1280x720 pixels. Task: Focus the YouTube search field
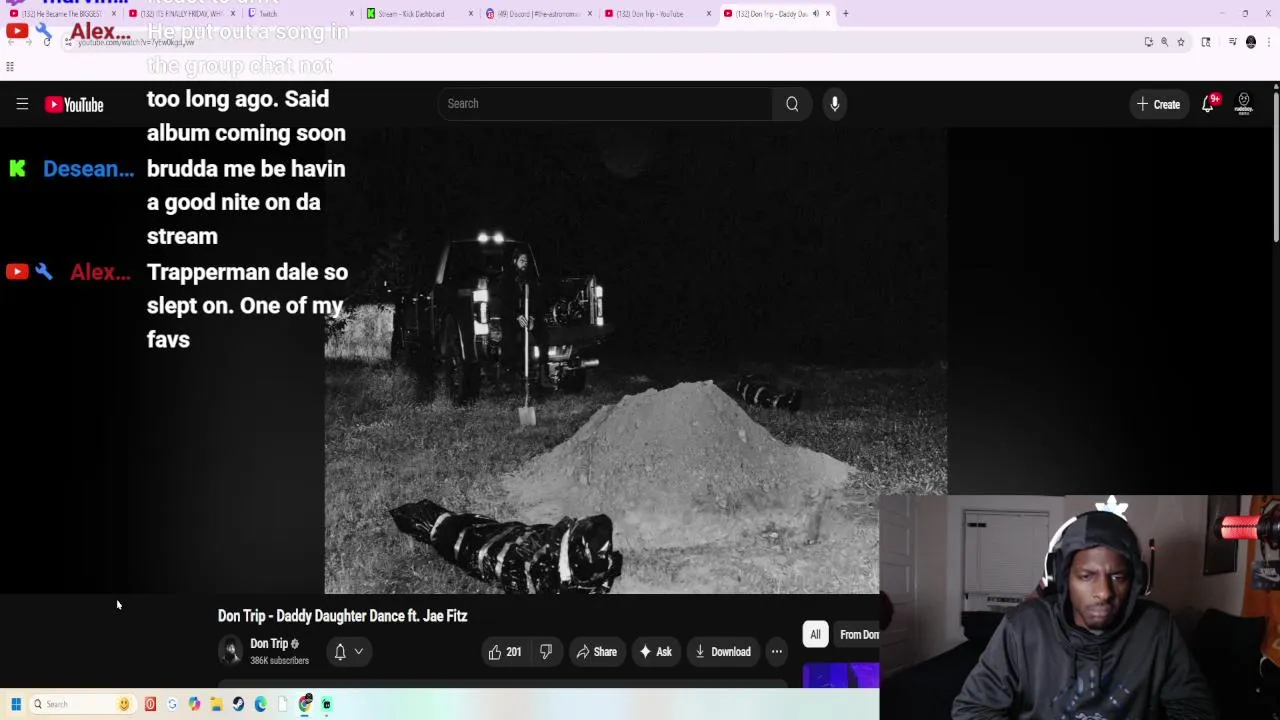[605, 104]
